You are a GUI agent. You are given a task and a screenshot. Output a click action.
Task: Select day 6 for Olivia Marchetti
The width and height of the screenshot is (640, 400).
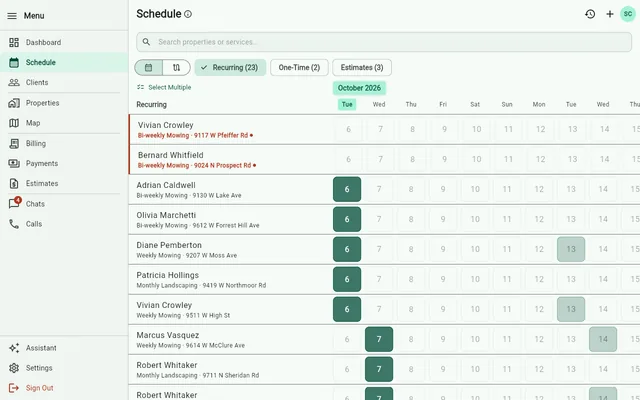click(x=347, y=219)
